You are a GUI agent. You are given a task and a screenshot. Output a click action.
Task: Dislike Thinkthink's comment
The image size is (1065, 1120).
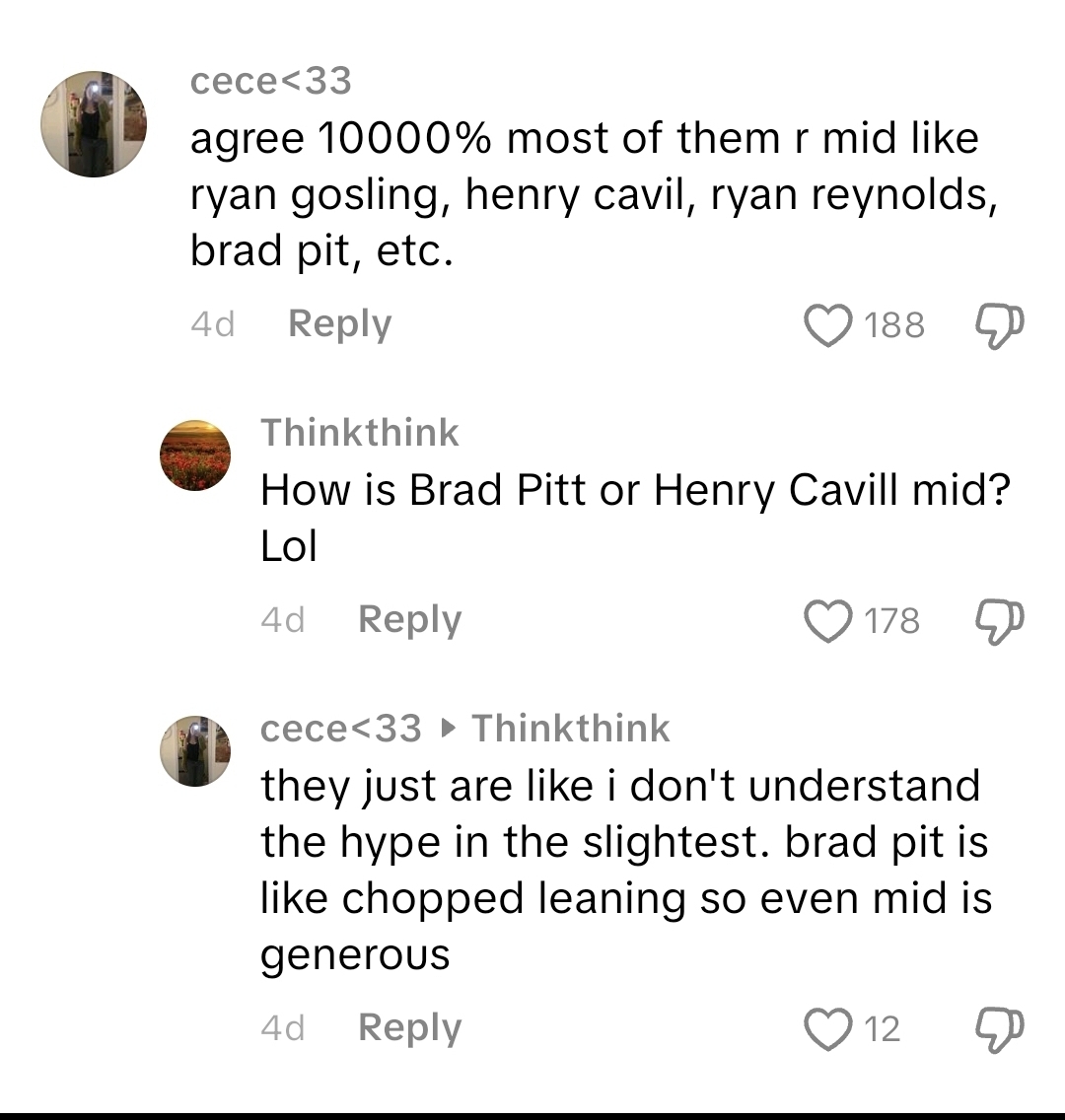[999, 621]
